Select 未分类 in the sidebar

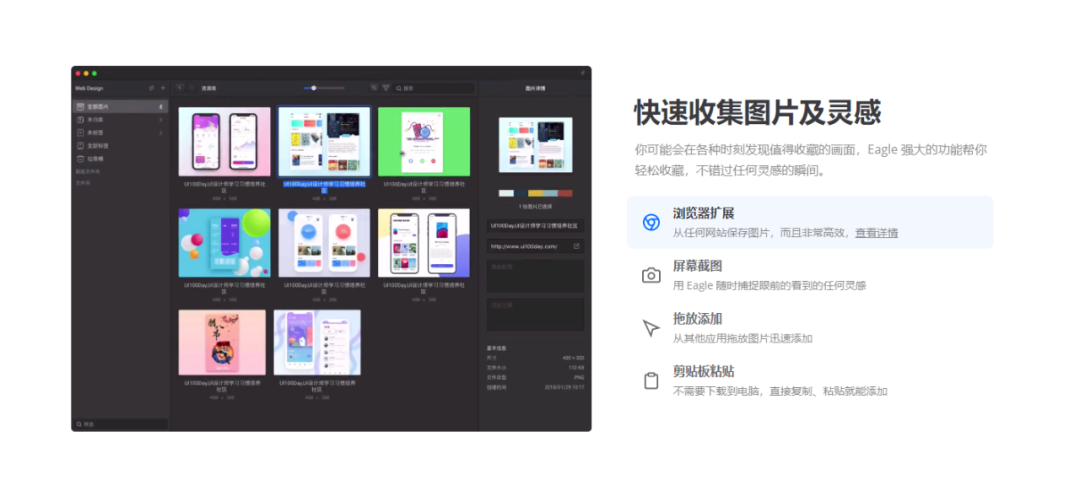[x=121, y=120]
